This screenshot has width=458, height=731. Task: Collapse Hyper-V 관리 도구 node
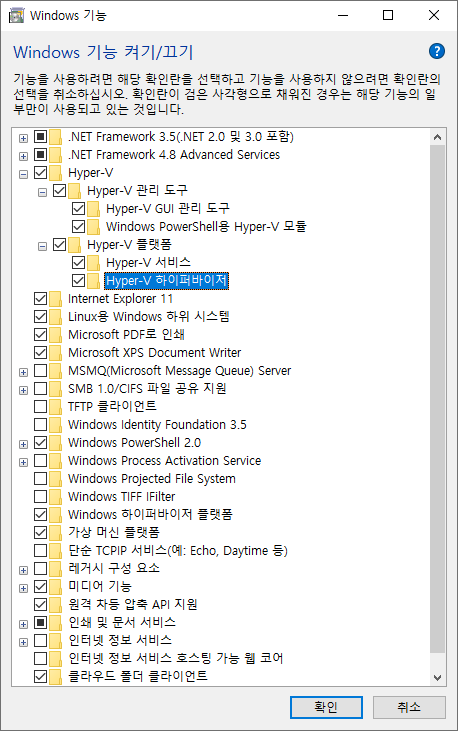coord(42,192)
